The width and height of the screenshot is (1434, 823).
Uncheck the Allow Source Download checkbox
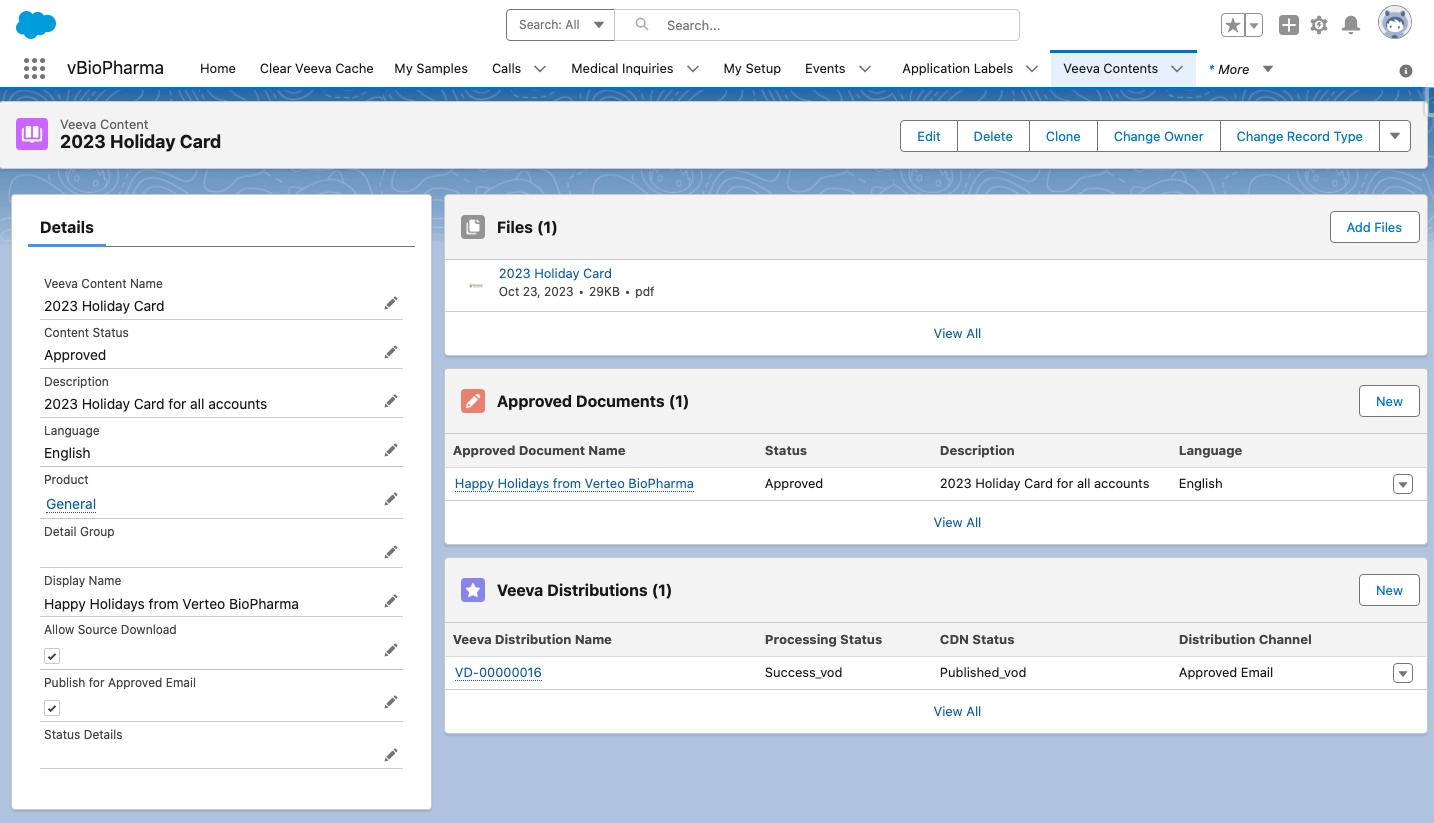click(x=51, y=656)
